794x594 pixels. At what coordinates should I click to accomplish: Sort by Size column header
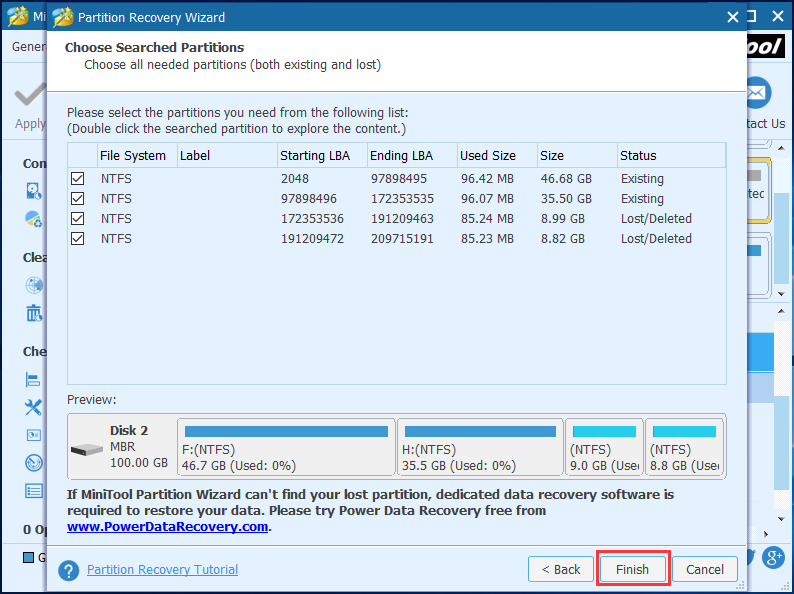tap(577, 155)
